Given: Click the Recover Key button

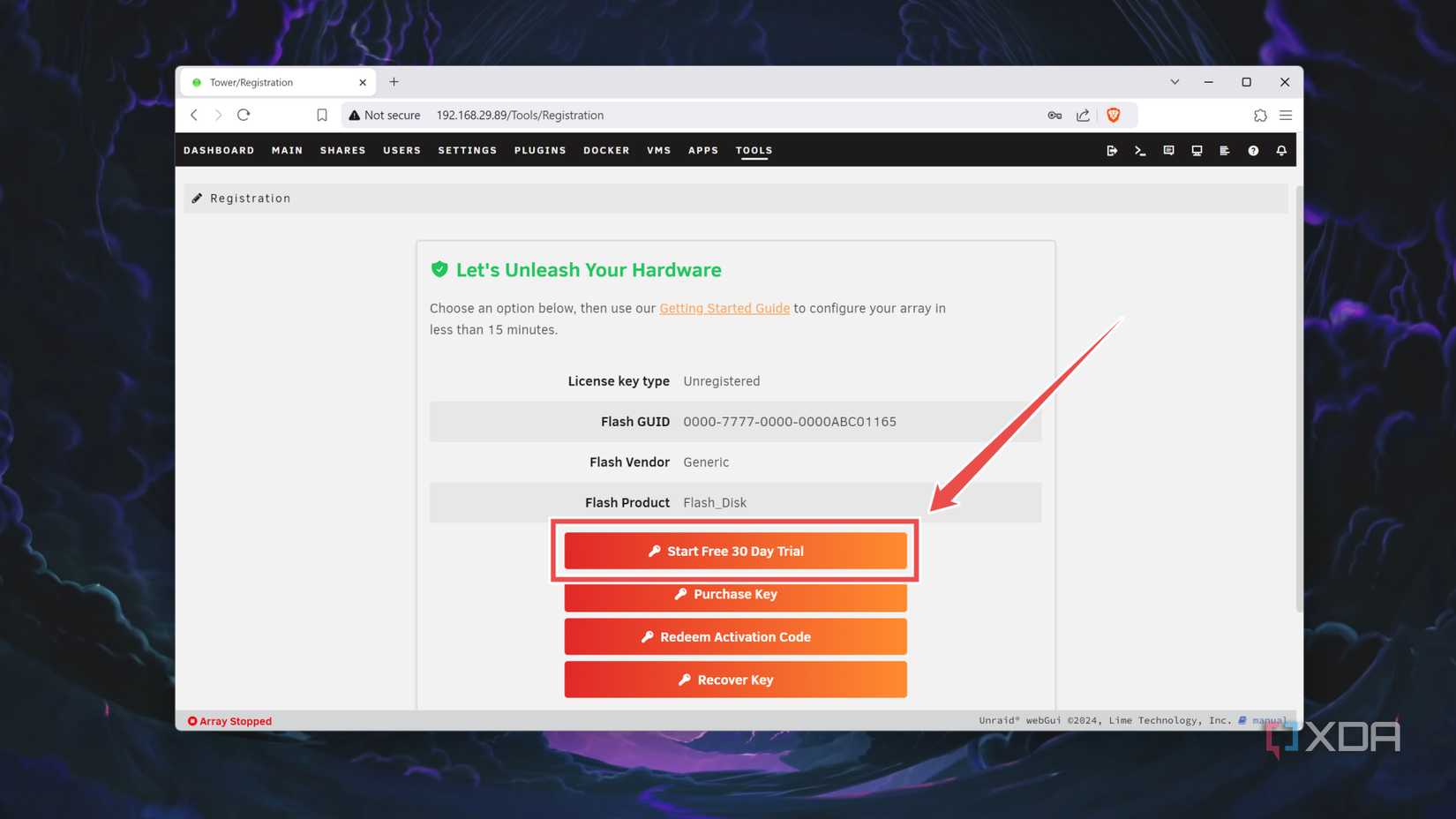Looking at the screenshot, I should (x=735, y=680).
